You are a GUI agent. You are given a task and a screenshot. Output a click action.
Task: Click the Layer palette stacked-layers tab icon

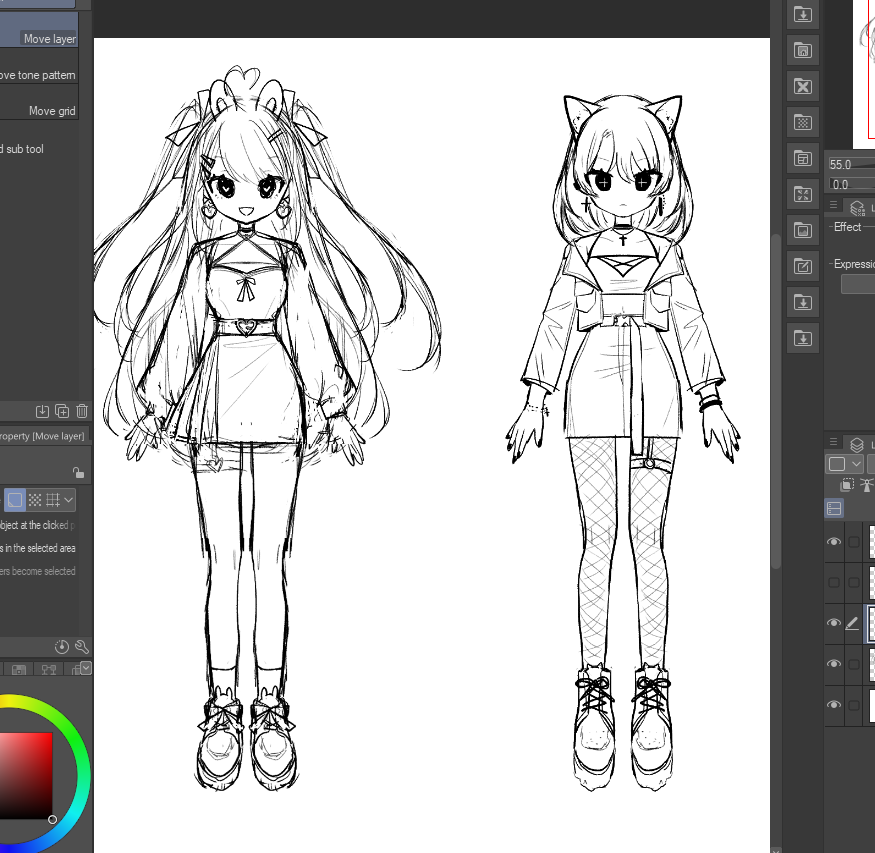click(x=857, y=445)
